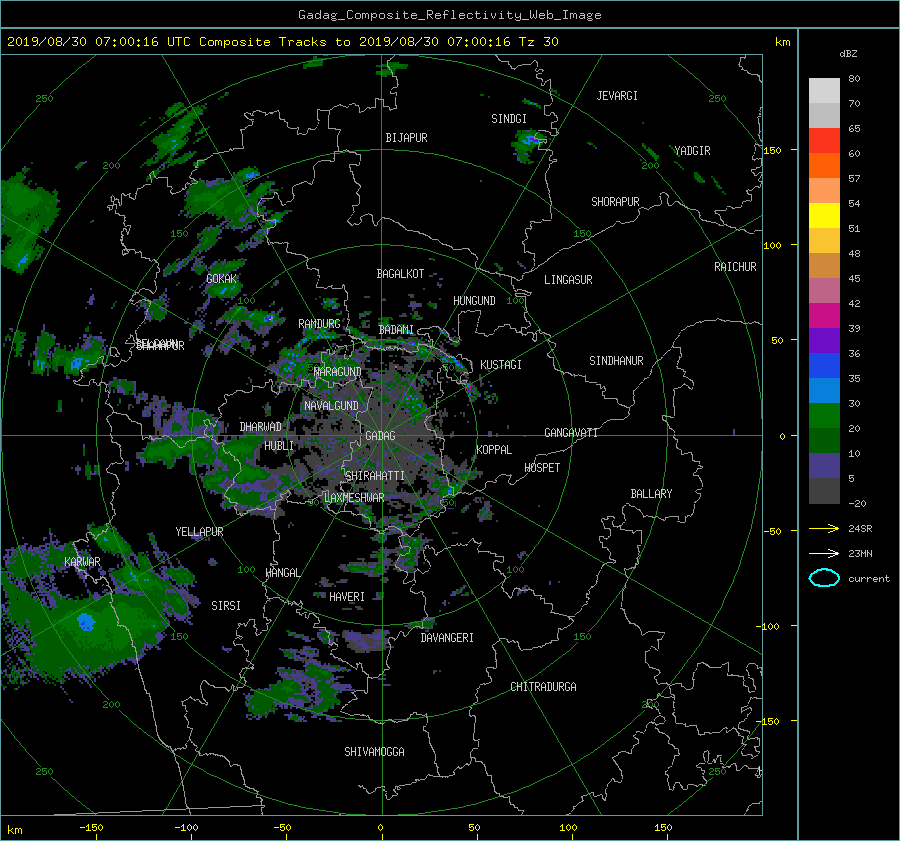Click the SINDGI city label
The height and width of the screenshot is (841, 900).
[x=509, y=119]
